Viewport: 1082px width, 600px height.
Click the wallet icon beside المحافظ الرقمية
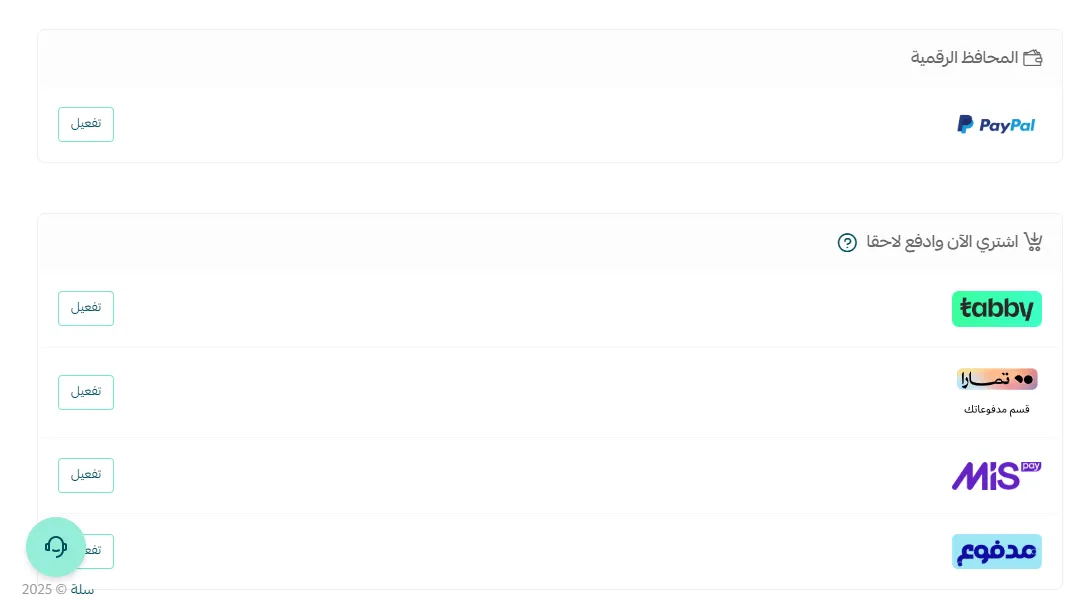[x=1032, y=58]
